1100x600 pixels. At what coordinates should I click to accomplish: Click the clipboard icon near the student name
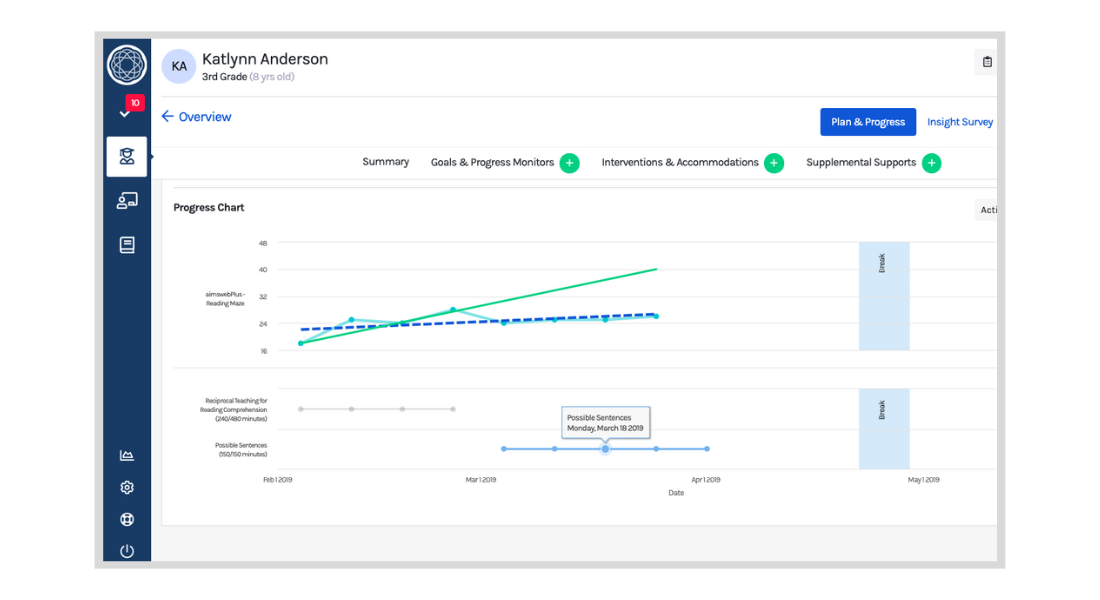987,62
